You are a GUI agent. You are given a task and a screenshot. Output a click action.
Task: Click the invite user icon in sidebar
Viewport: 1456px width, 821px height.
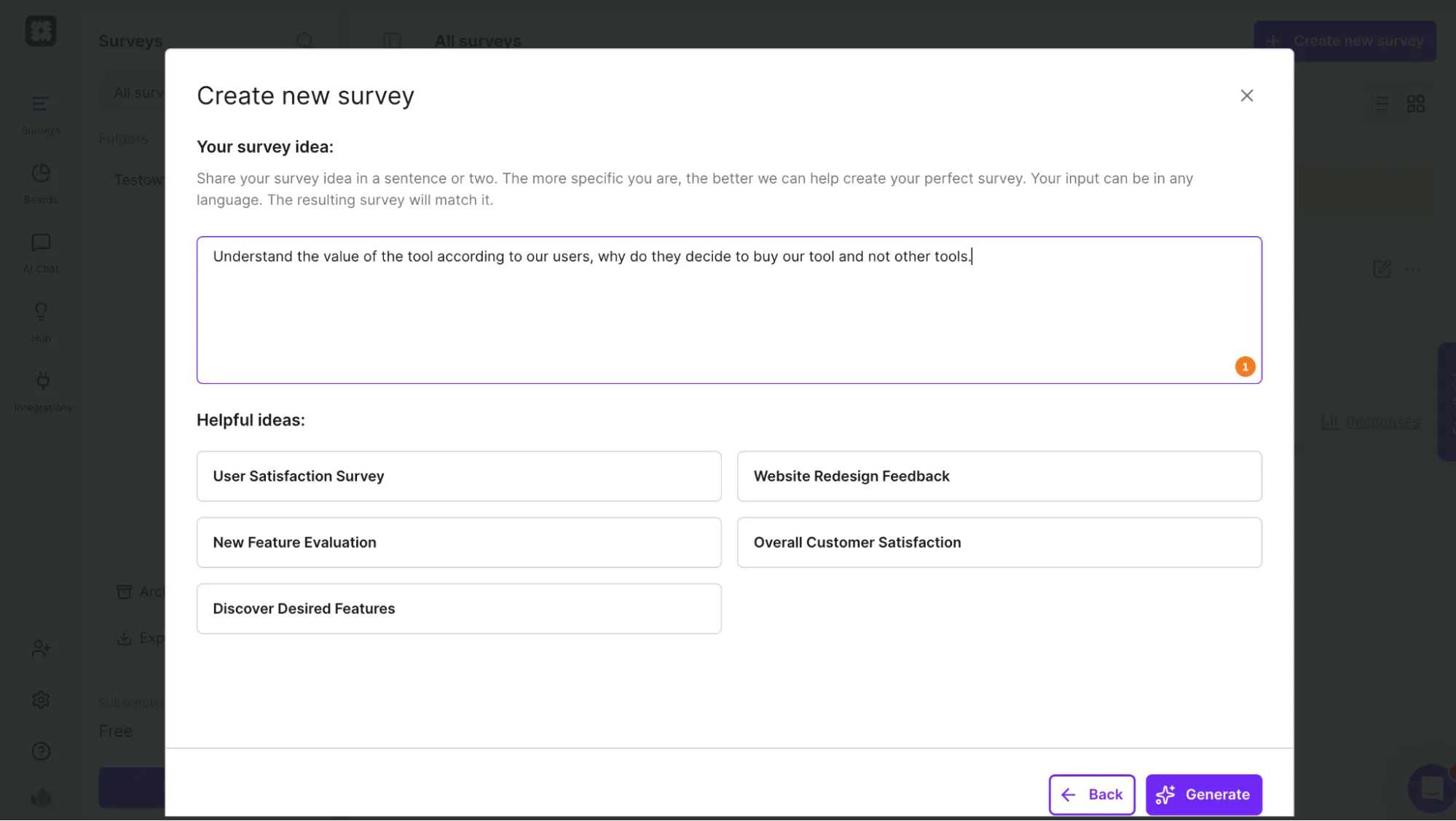pos(41,648)
